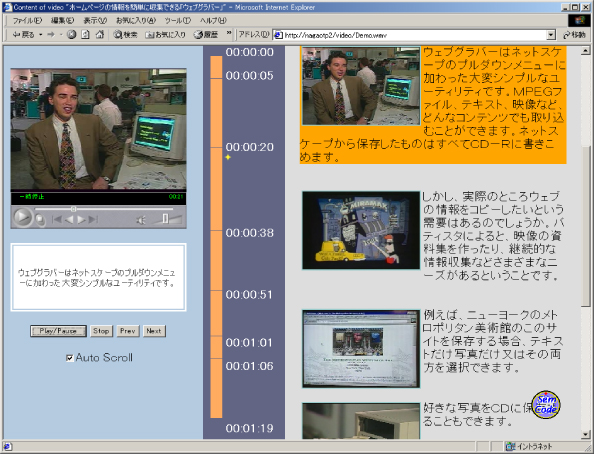Click the vertical scrollbar thumb
Image resolution: width=594 pixels, height=454 pixels.
point(585,226)
